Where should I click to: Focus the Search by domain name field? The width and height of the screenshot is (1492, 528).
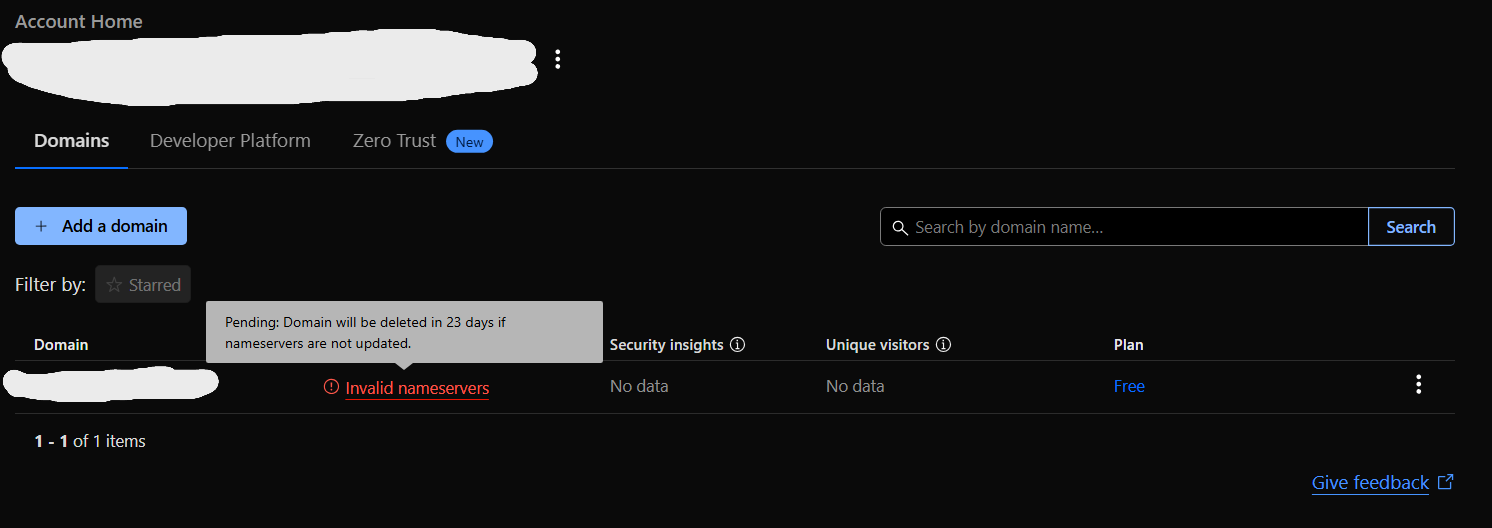pyautogui.click(x=1135, y=227)
